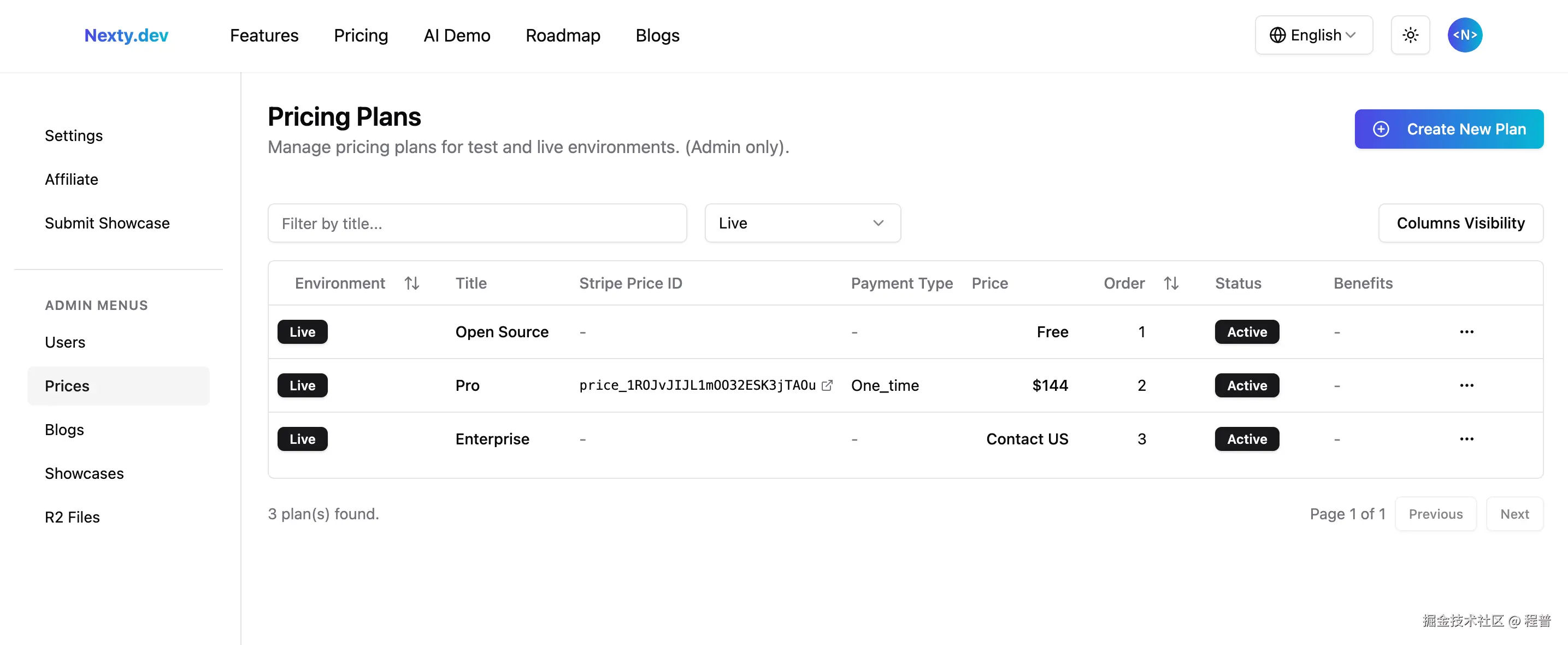Click the Filter by title input field
Screen dimensions: 1568x645
coord(477,223)
